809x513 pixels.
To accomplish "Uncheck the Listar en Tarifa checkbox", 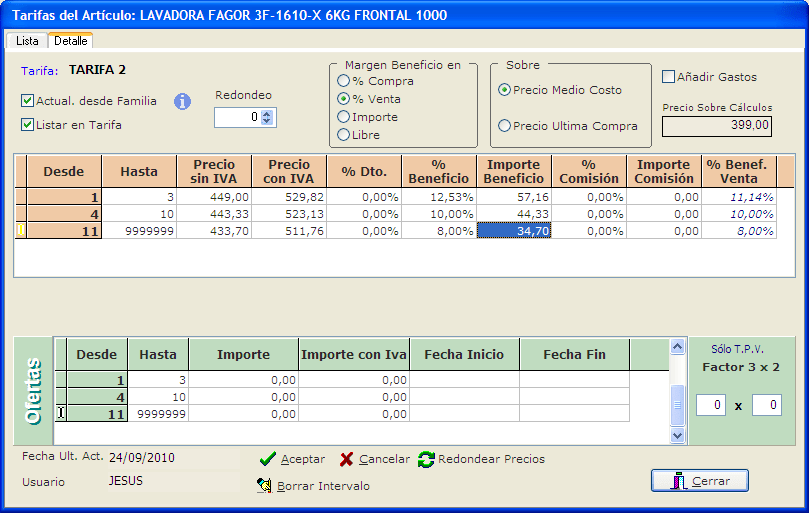I will pyautogui.click(x=28, y=125).
